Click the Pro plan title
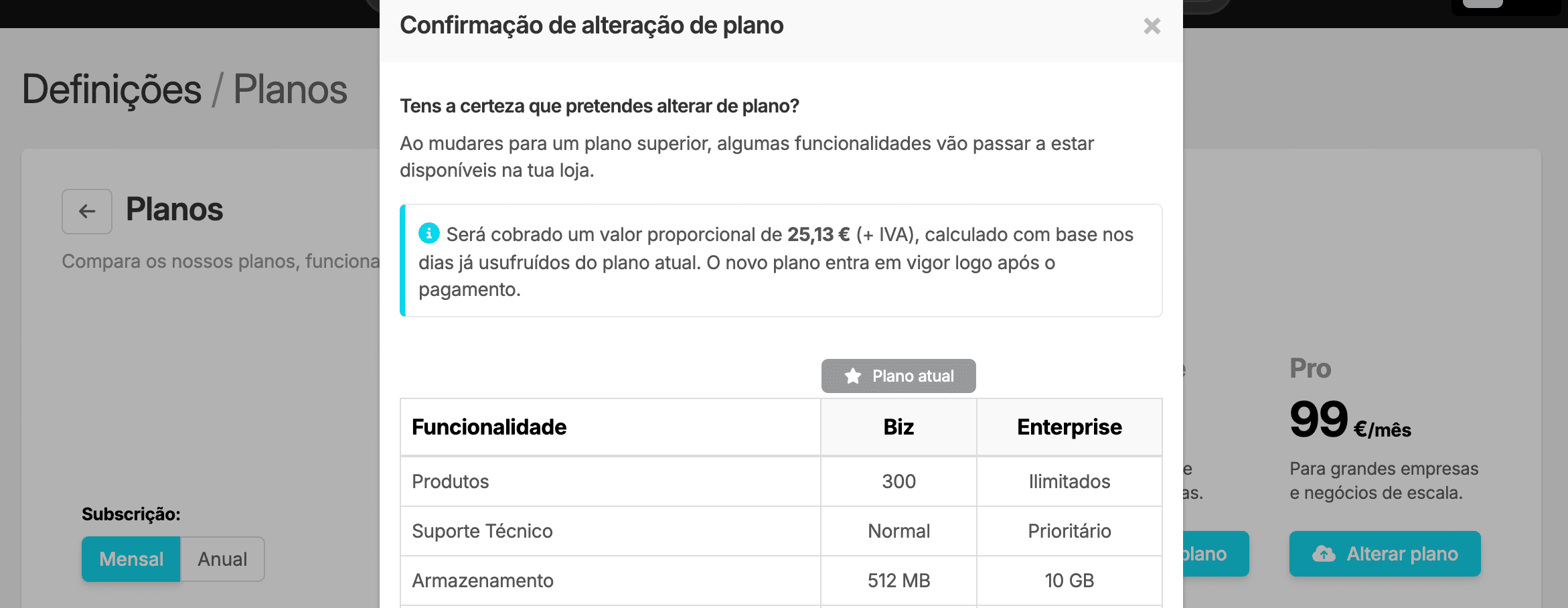This screenshot has height=608, width=1568. click(1310, 368)
